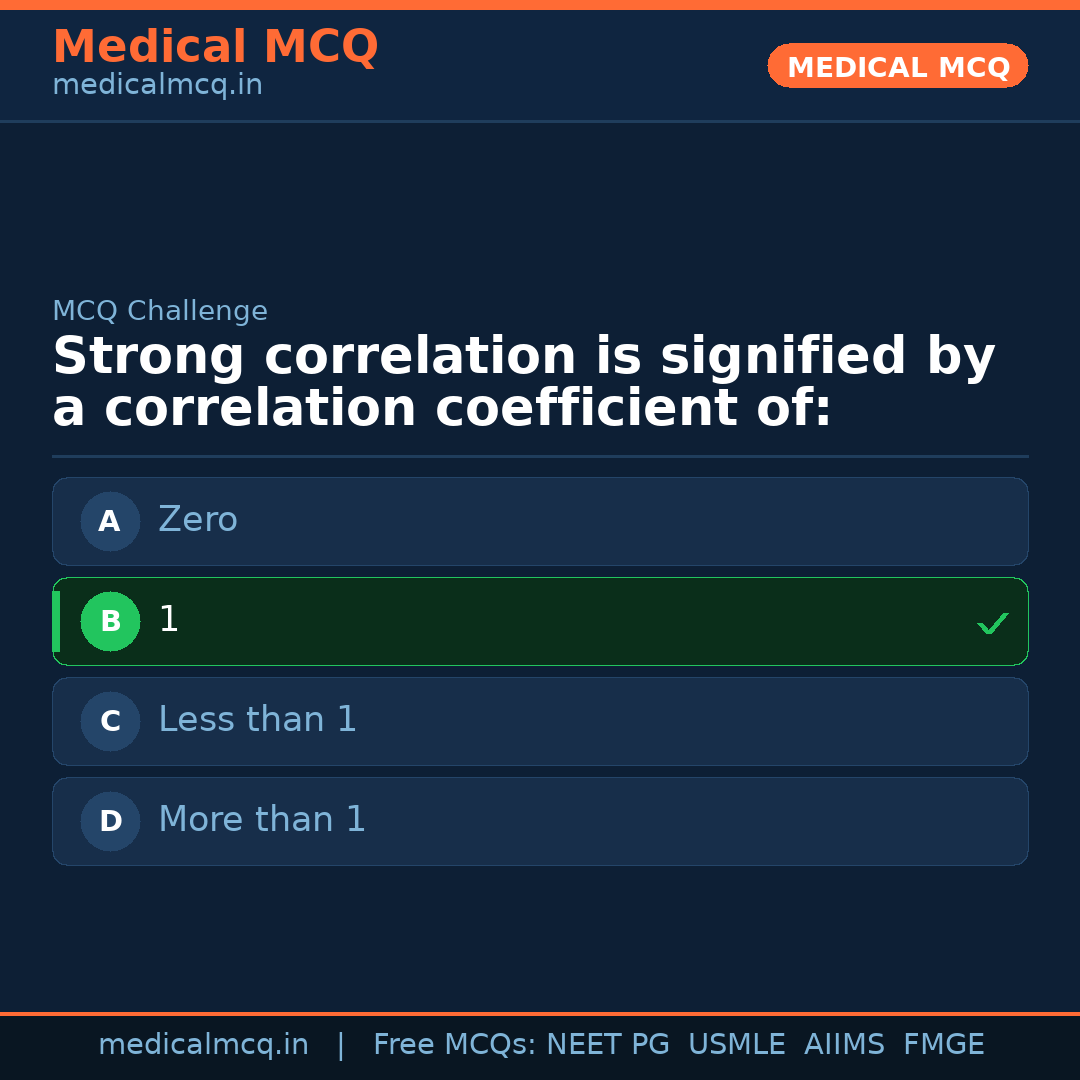Click the "MCQ Challenge" label
Viewport: 1080px width, 1080px height.
(160, 311)
